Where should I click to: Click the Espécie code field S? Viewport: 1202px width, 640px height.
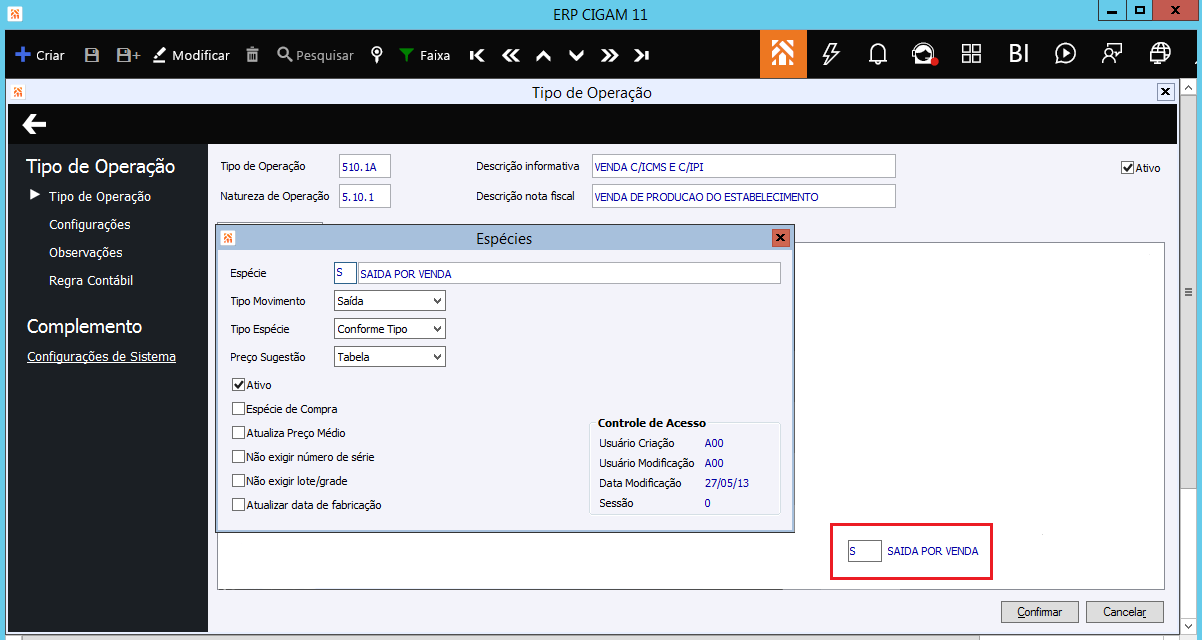coord(345,273)
